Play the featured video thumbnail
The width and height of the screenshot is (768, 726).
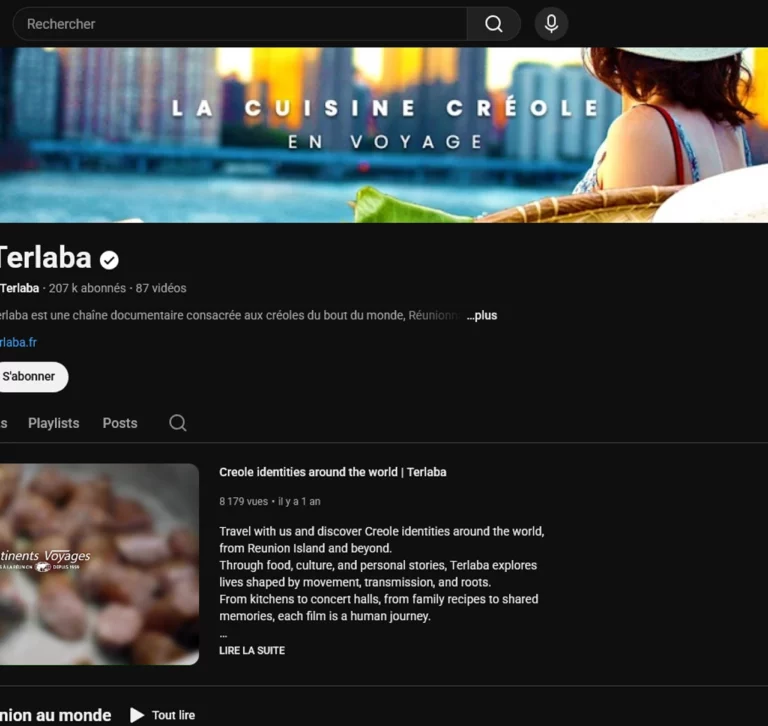pos(98,564)
